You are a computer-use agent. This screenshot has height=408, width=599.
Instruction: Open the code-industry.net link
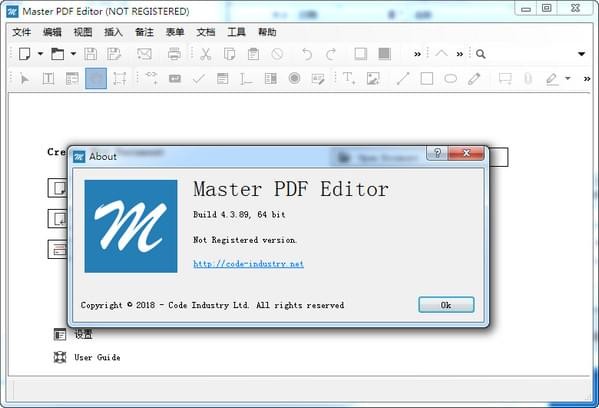coord(248,264)
